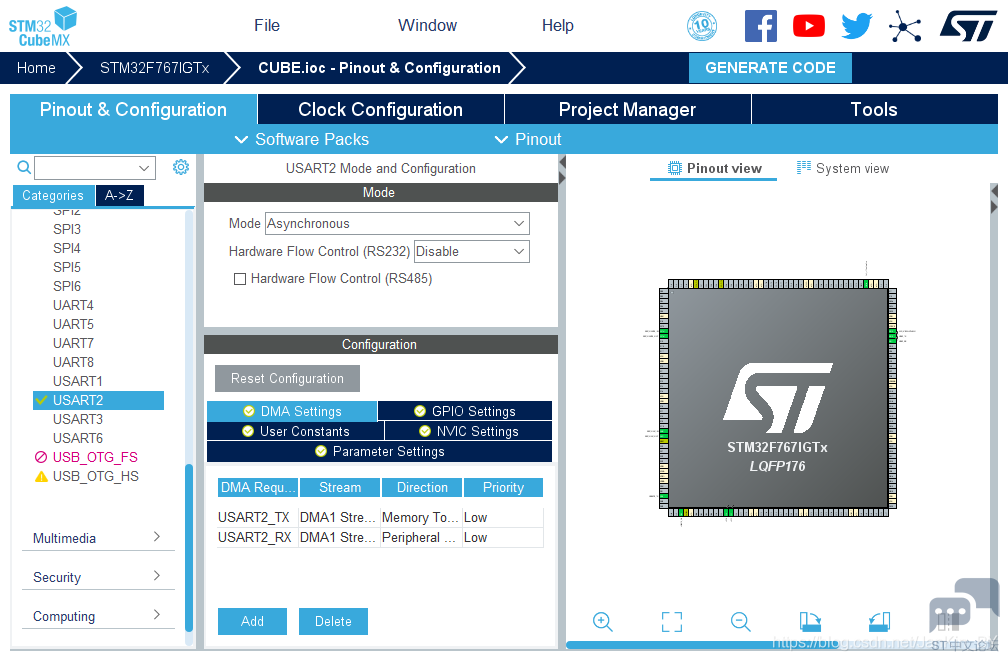This screenshot has width=1008, height=661.
Task: Open the categories settings gear icon
Action: click(181, 167)
